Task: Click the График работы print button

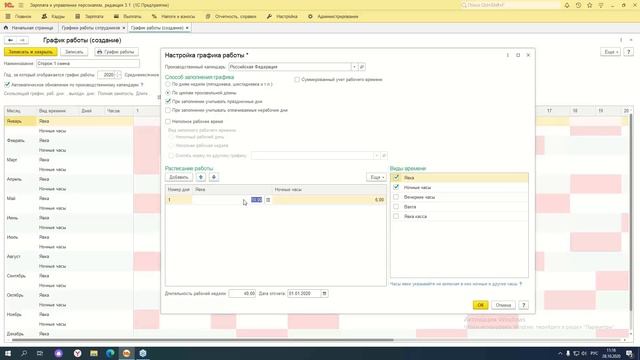Action: (116, 52)
